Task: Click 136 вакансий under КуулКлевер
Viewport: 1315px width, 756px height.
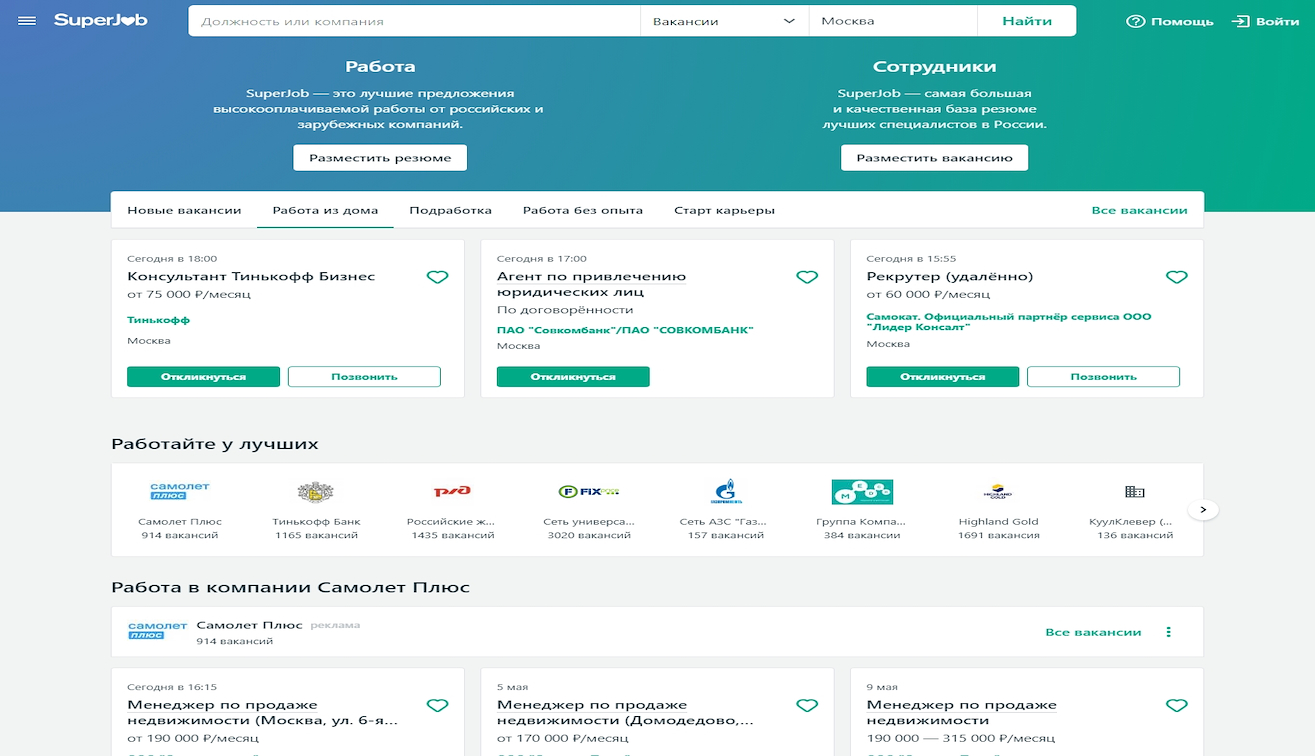Action: pyautogui.click(x=1135, y=536)
